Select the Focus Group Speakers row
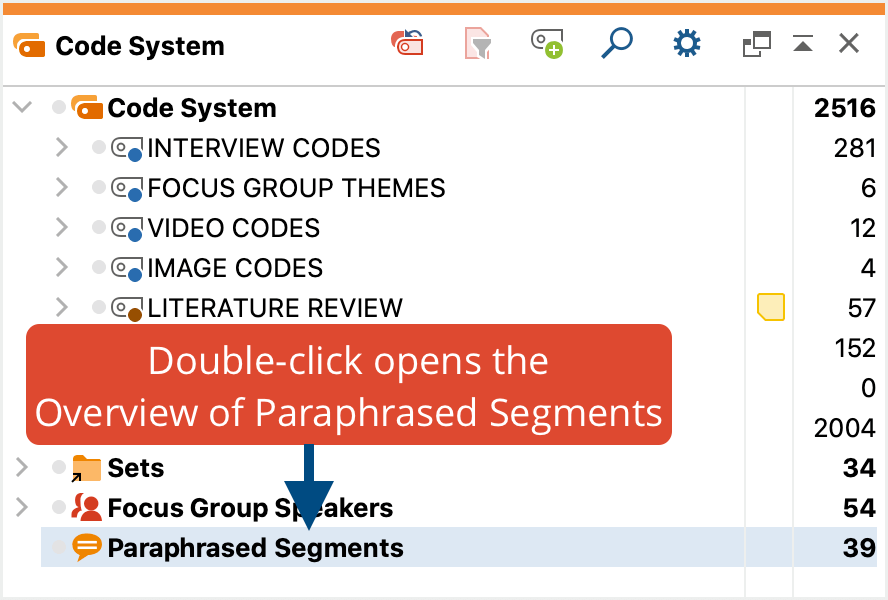888x600 pixels. point(444,508)
